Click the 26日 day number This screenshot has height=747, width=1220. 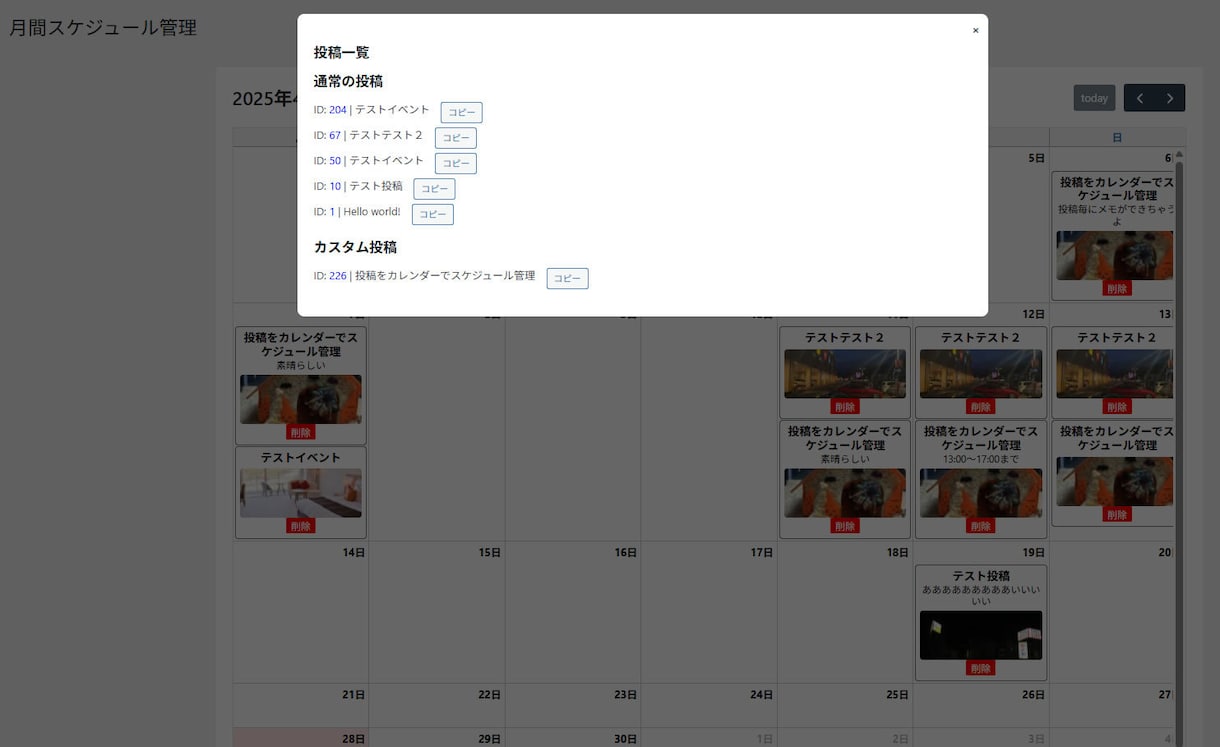(x=1033, y=695)
